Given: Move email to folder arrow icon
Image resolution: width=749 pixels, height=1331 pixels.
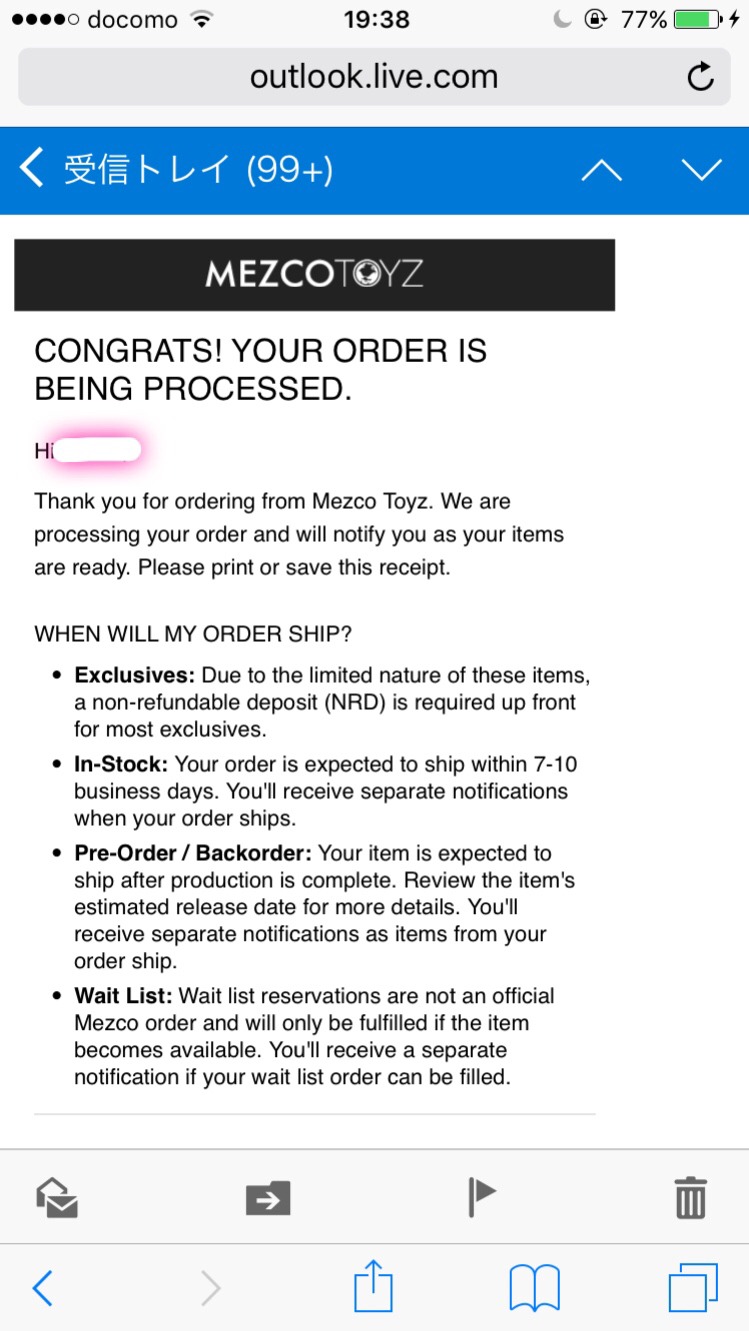Looking at the screenshot, I should (x=268, y=1197).
